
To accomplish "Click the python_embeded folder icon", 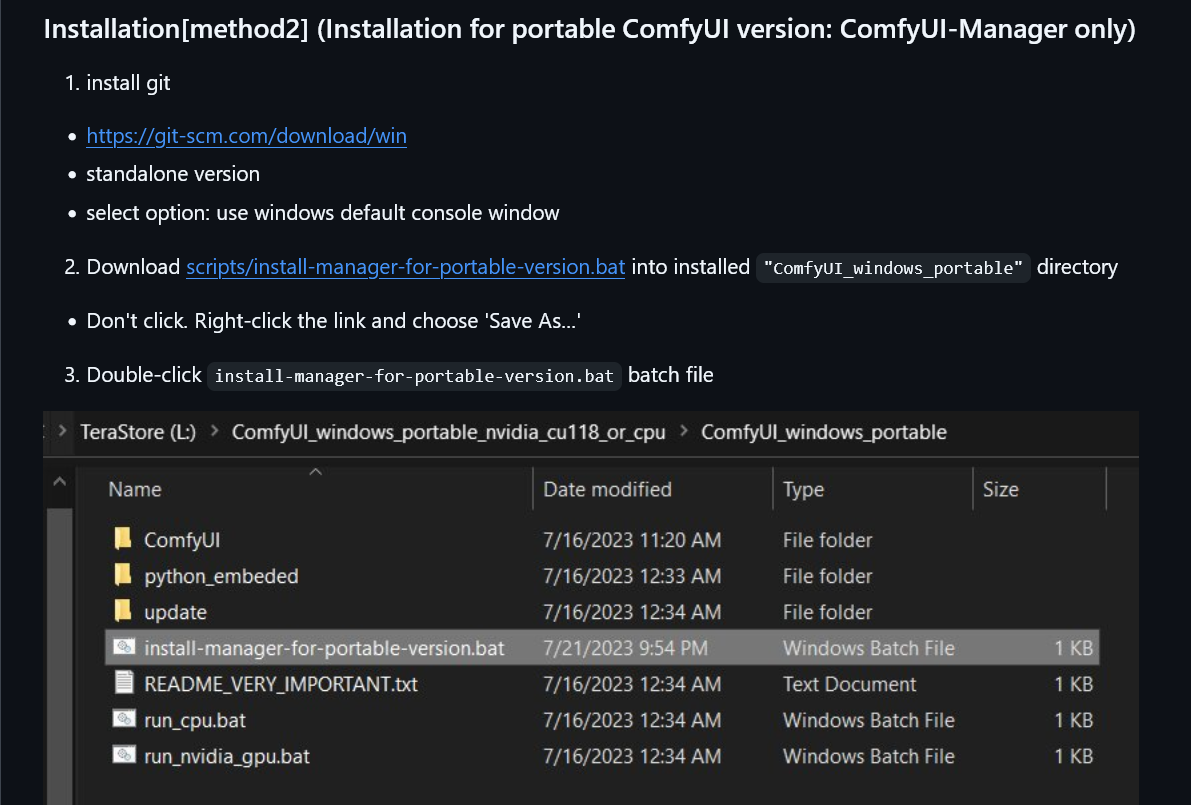I will tap(123, 576).
